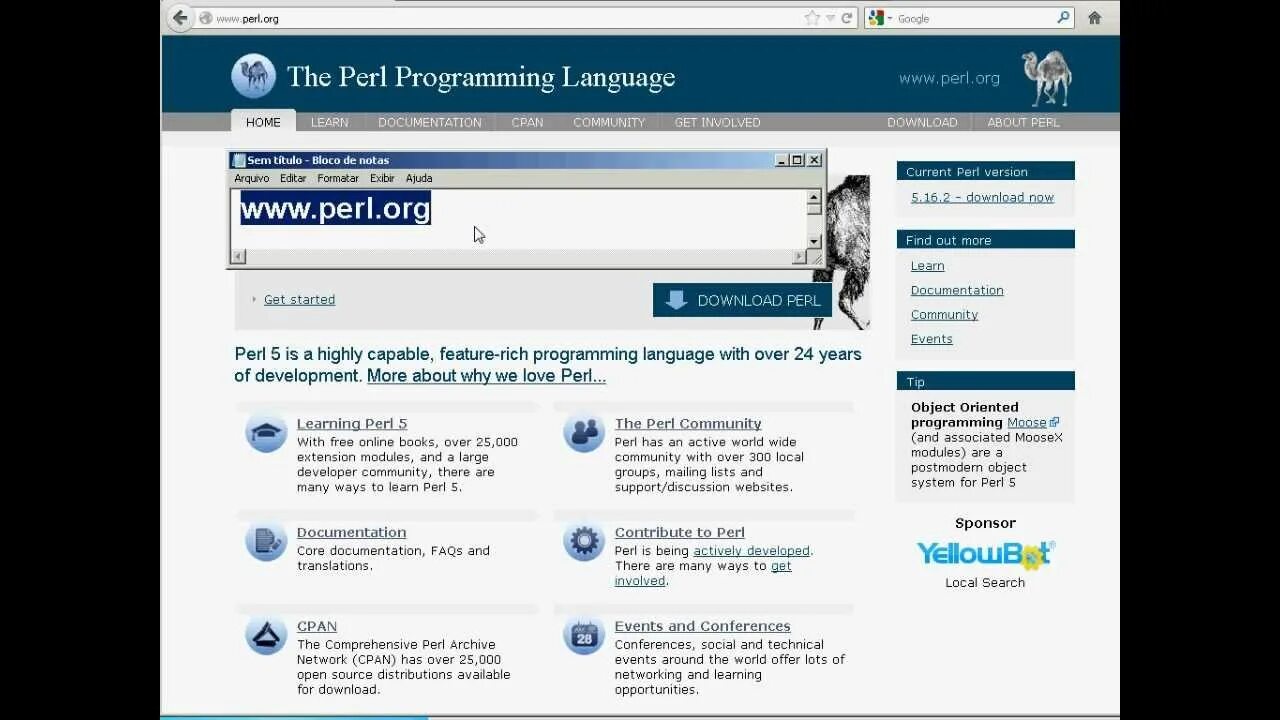Switch to the DOCUMENTATION tab

[429, 122]
